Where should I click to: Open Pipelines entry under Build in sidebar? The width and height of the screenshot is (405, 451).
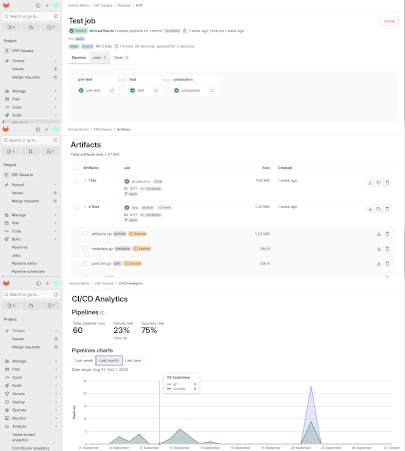click(x=20, y=247)
